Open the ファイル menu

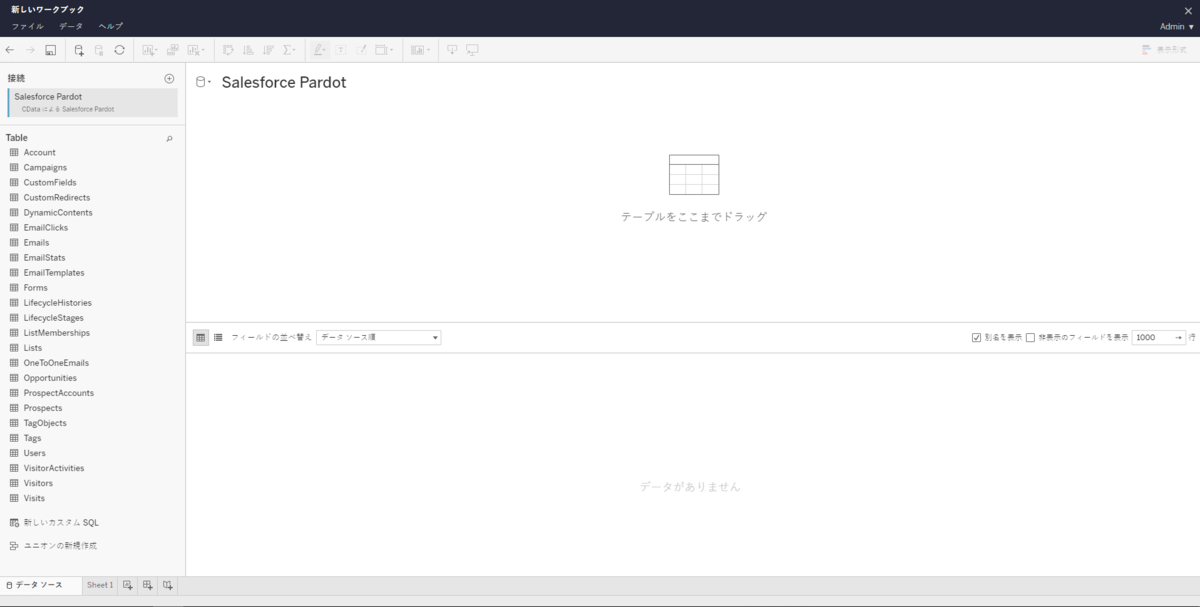point(28,26)
